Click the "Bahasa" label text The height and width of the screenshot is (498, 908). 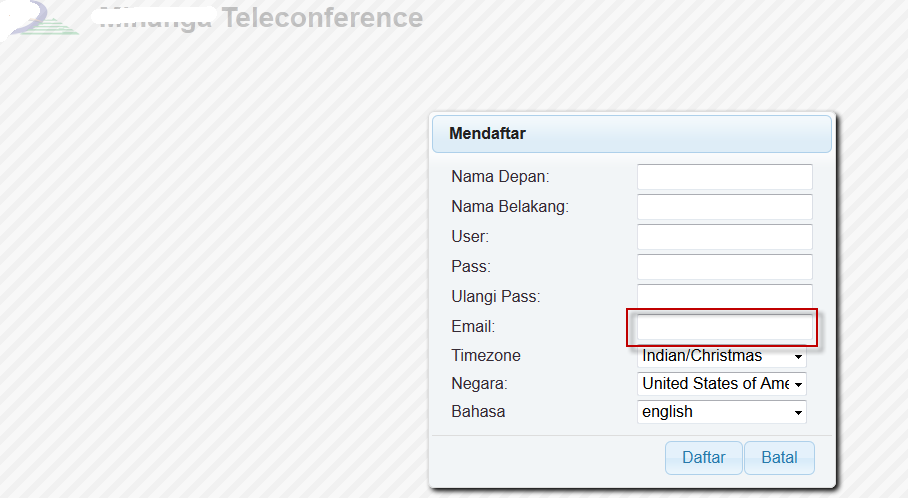coord(478,412)
